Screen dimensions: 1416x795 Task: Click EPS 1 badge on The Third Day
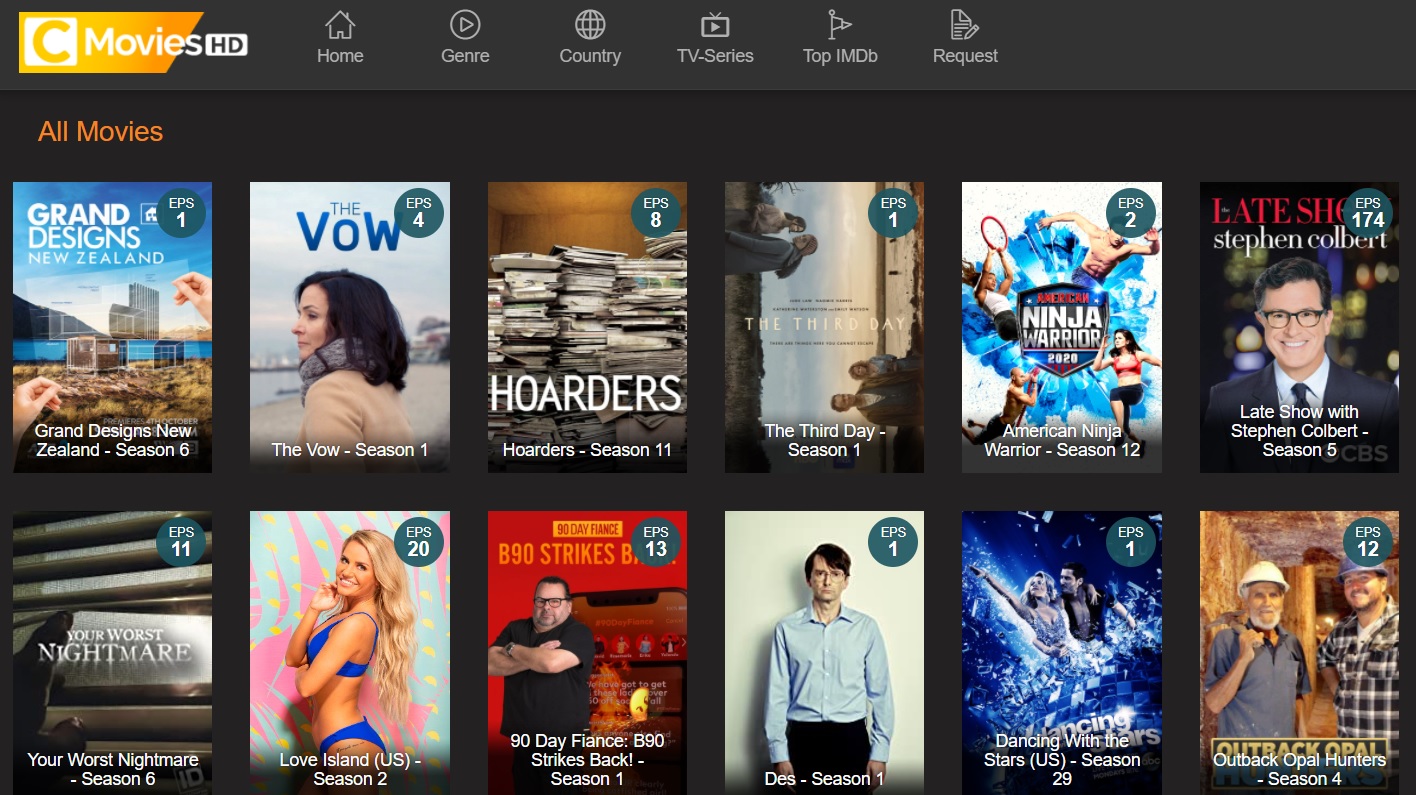coord(893,213)
